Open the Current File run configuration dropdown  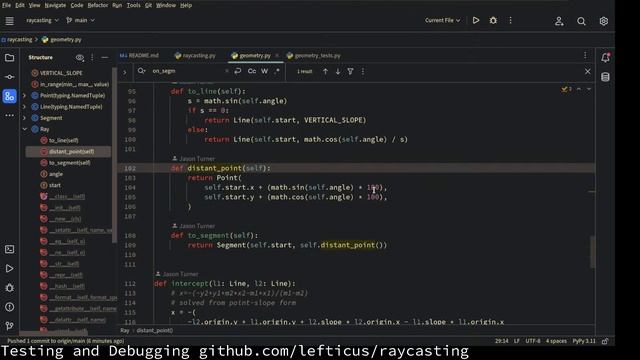pos(442,20)
